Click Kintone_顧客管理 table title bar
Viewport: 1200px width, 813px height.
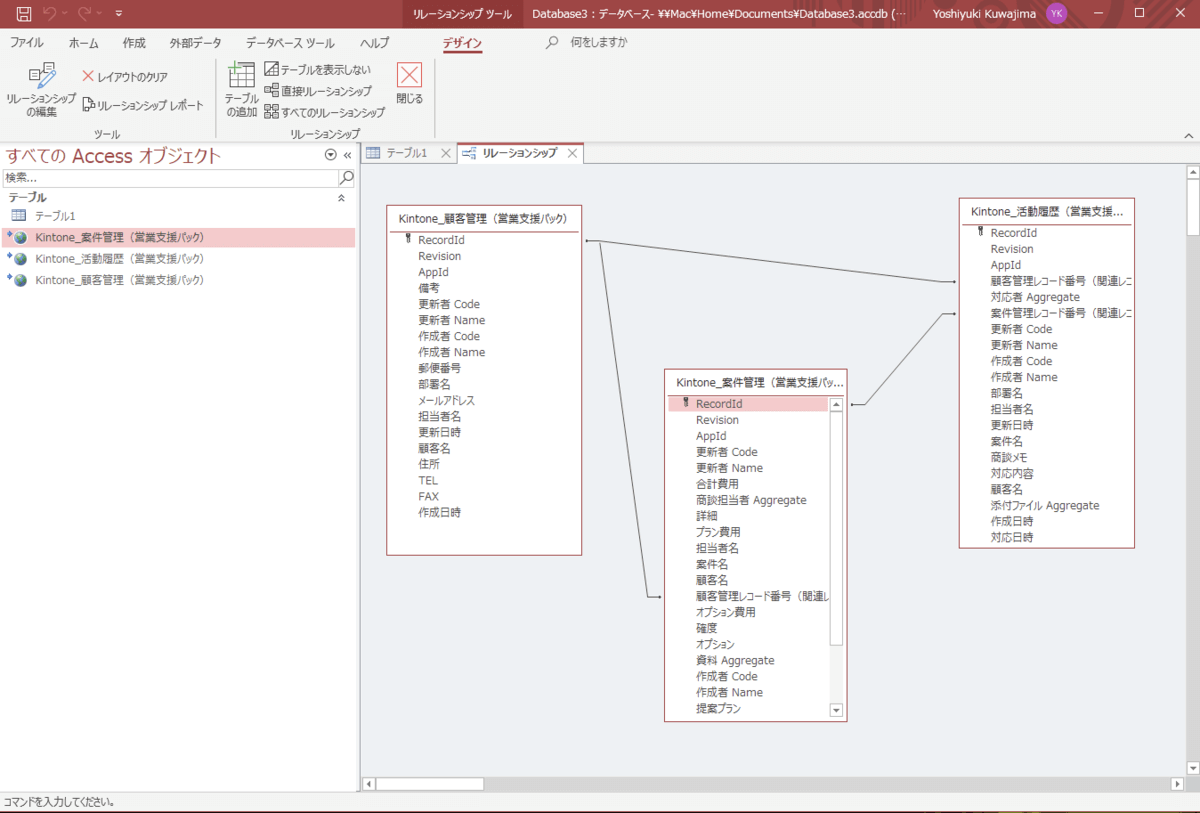click(x=484, y=218)
